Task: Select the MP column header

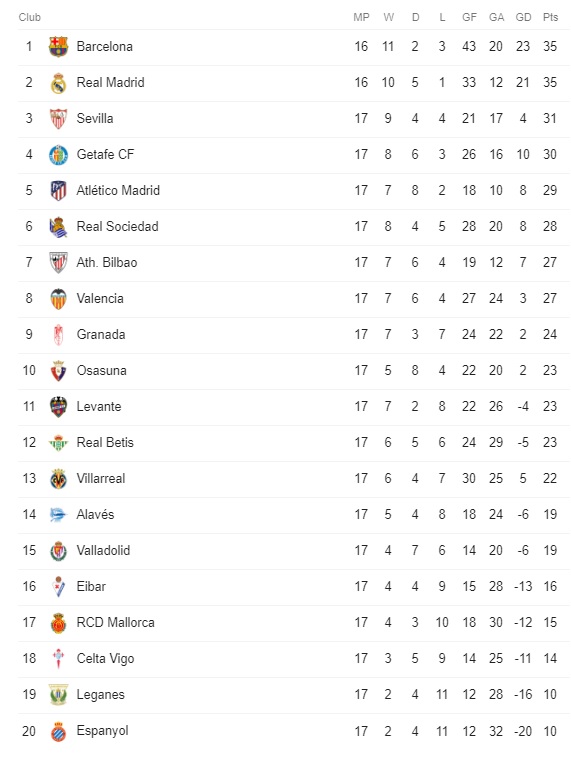Action: (361, 17)
